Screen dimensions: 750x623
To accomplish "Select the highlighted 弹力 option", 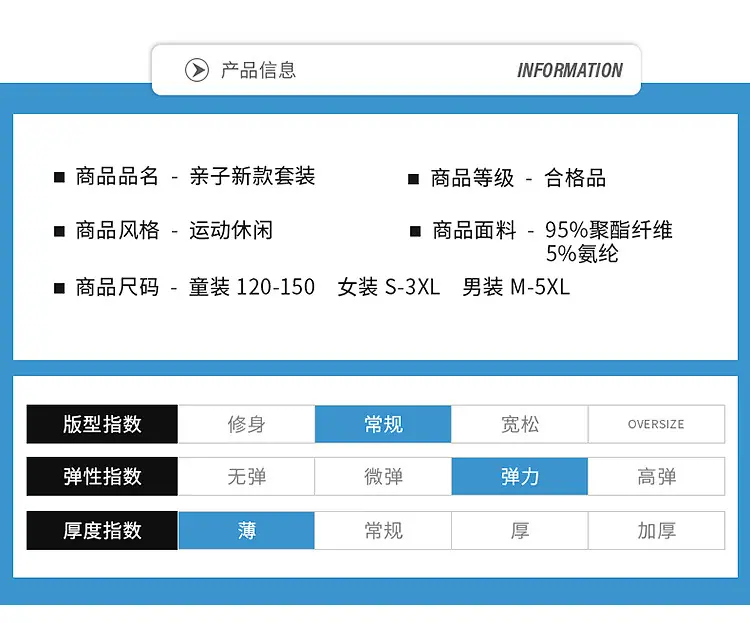I will [x=520, y=477].
